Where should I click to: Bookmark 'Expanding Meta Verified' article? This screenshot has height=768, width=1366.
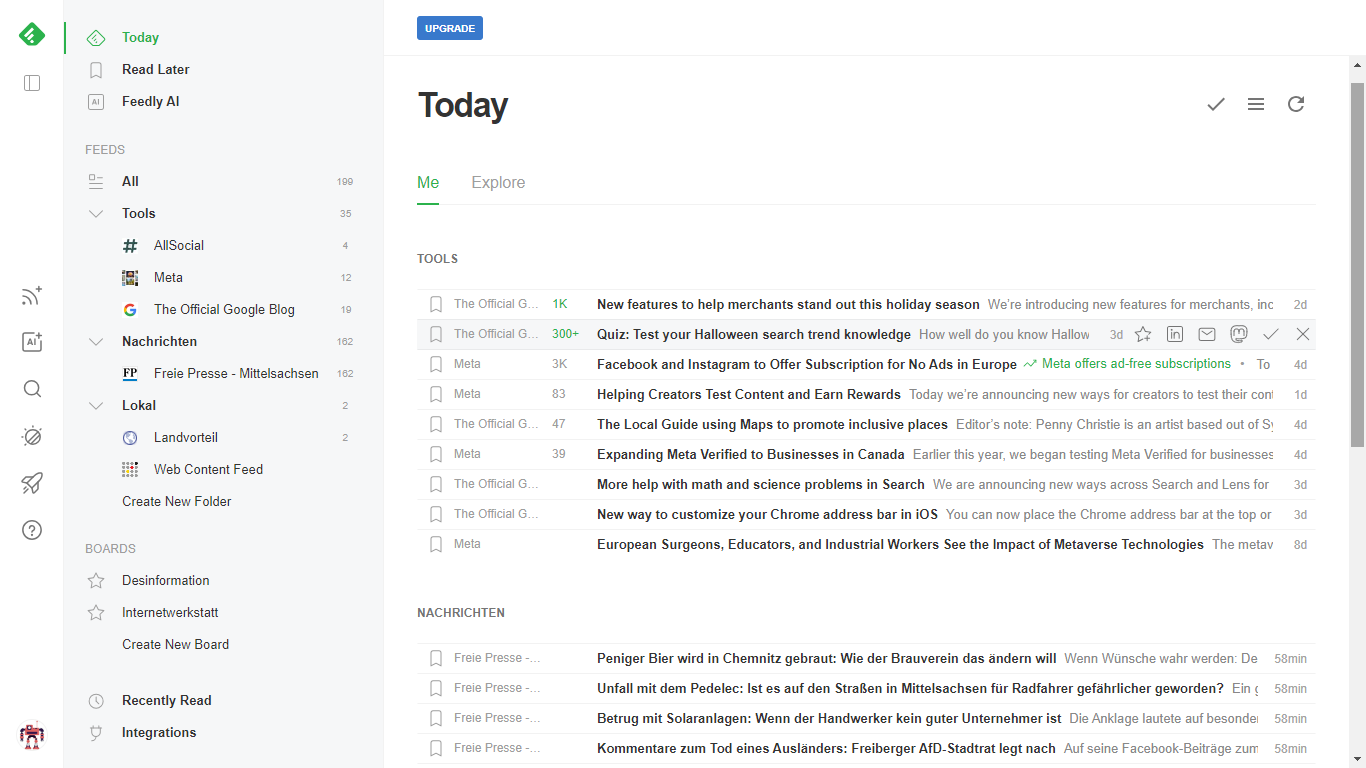click(436, 454)
